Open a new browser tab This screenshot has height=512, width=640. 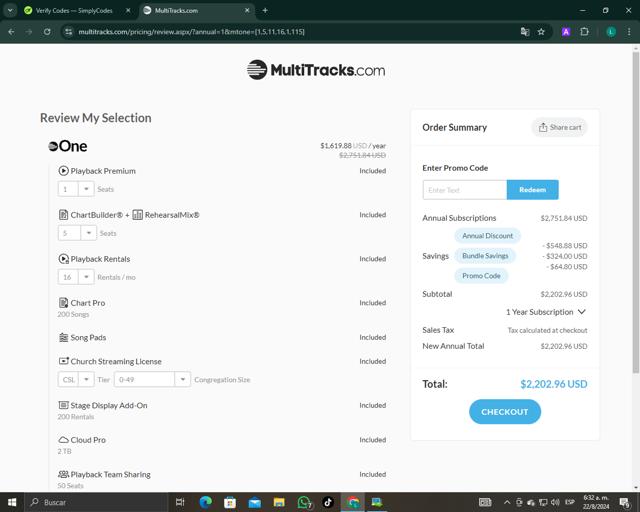[265, 11]
